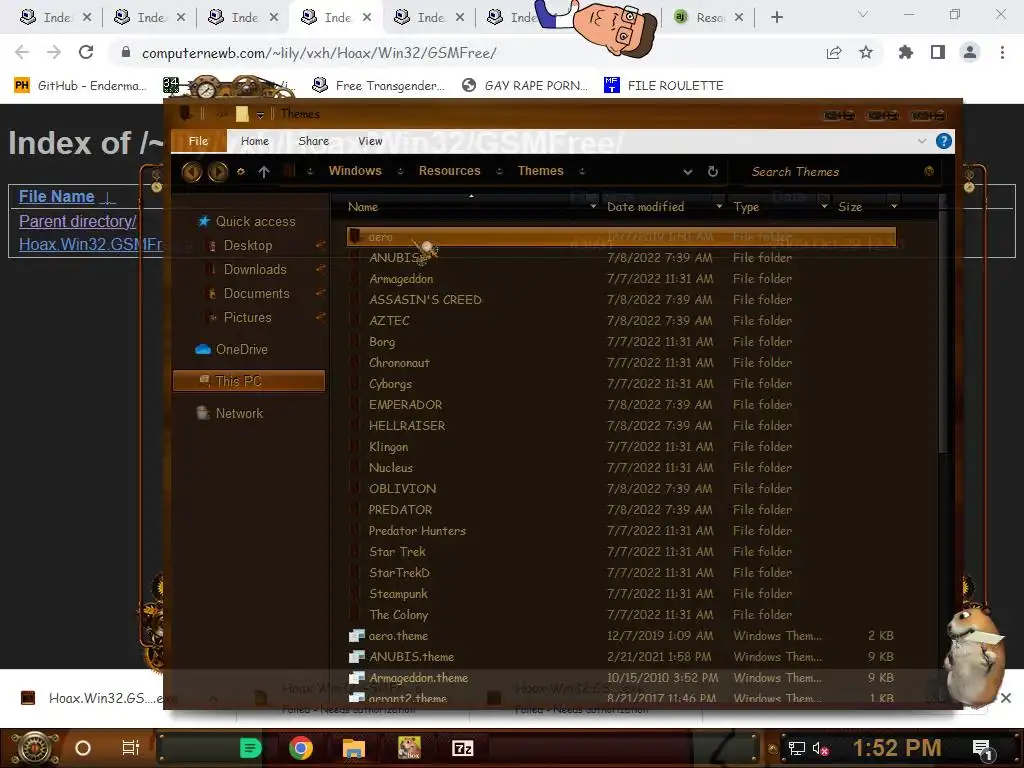The image size is (1024, 768).
Task: Open Cortana search circle
Action: [x=82, y=748]
